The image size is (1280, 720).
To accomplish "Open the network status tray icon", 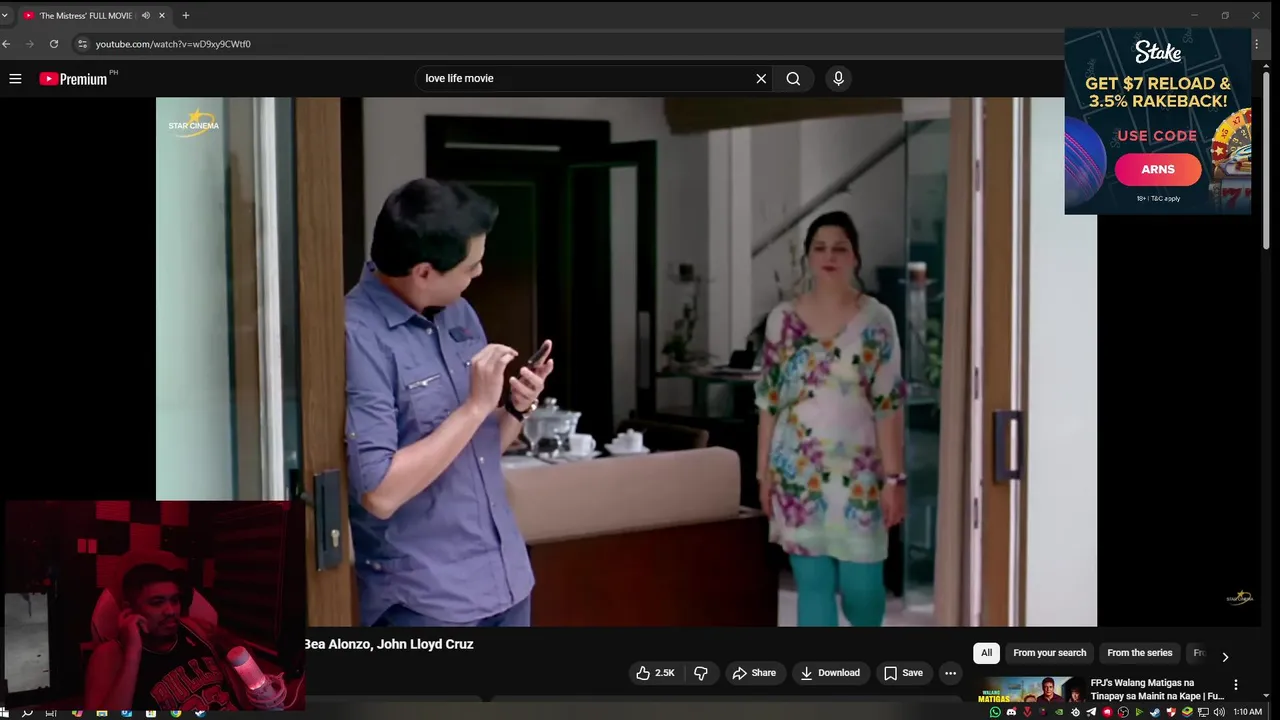I will click(1203, 712).
